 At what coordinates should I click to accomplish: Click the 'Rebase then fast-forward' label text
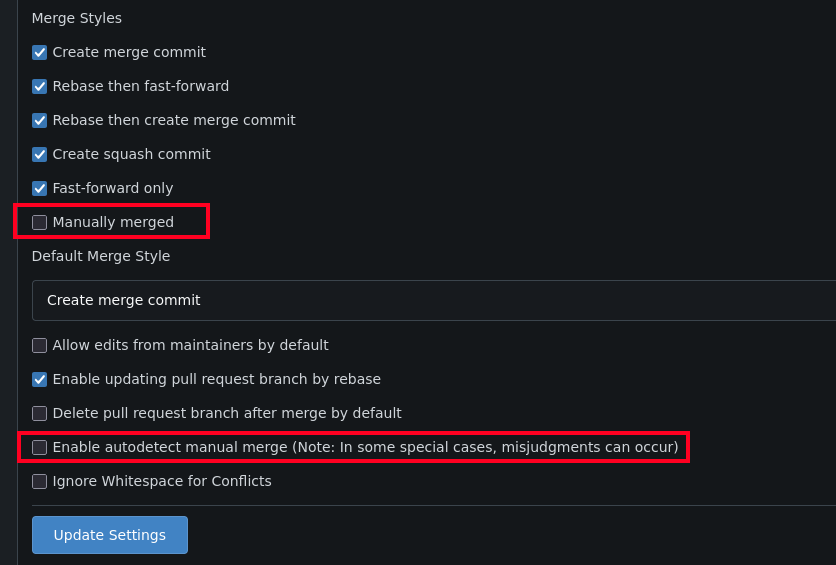pyautogui.click(x=141, y=86)
